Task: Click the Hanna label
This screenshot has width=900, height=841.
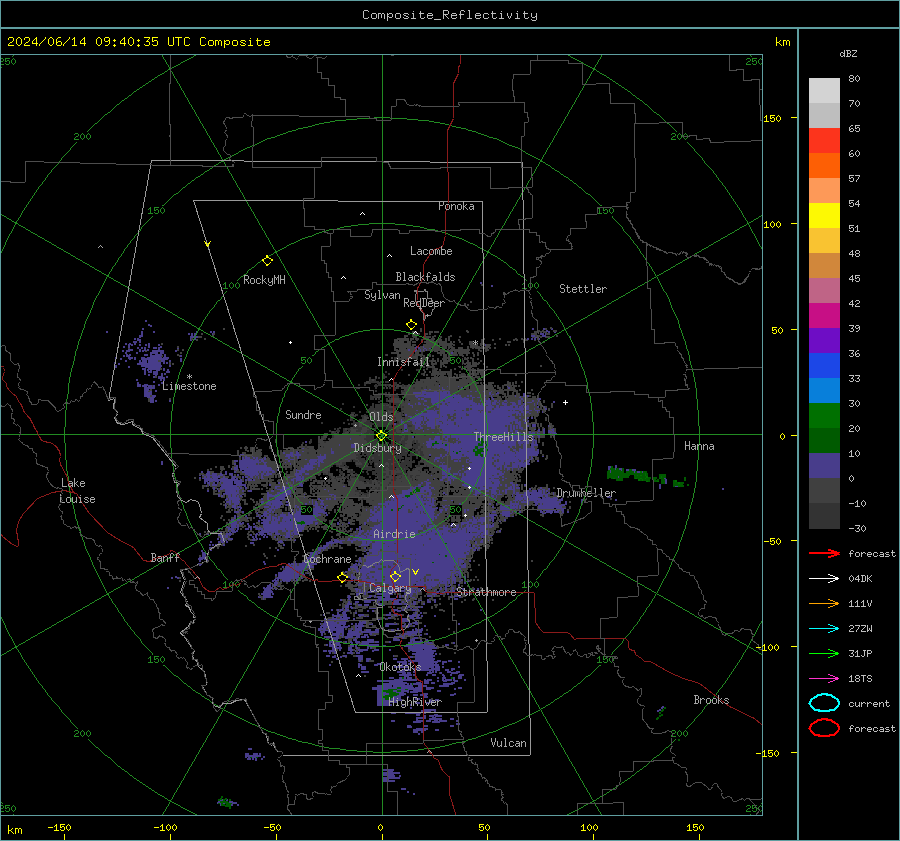Action: tap(699, 446)
